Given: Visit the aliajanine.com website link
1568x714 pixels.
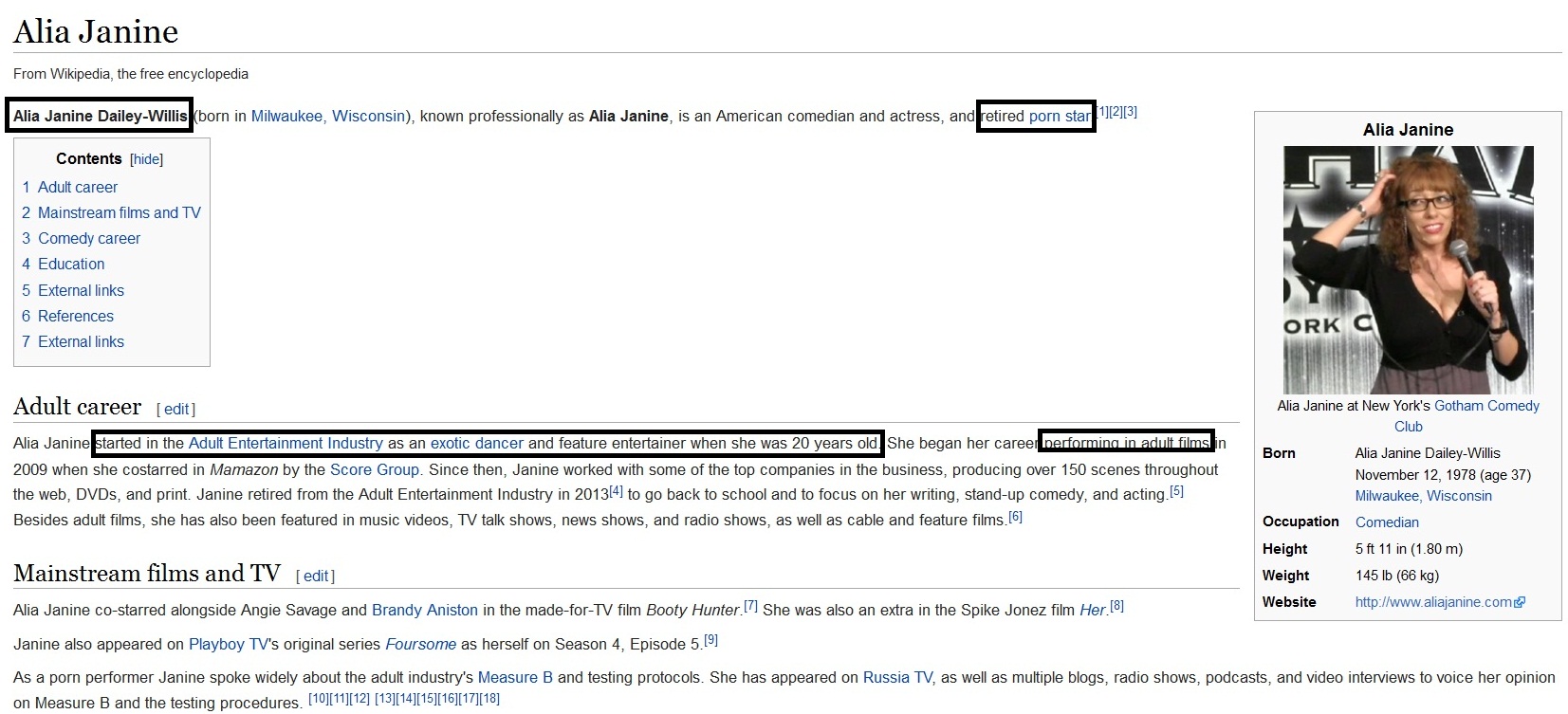Looking at the screenshot, I should click(1433, 602).
